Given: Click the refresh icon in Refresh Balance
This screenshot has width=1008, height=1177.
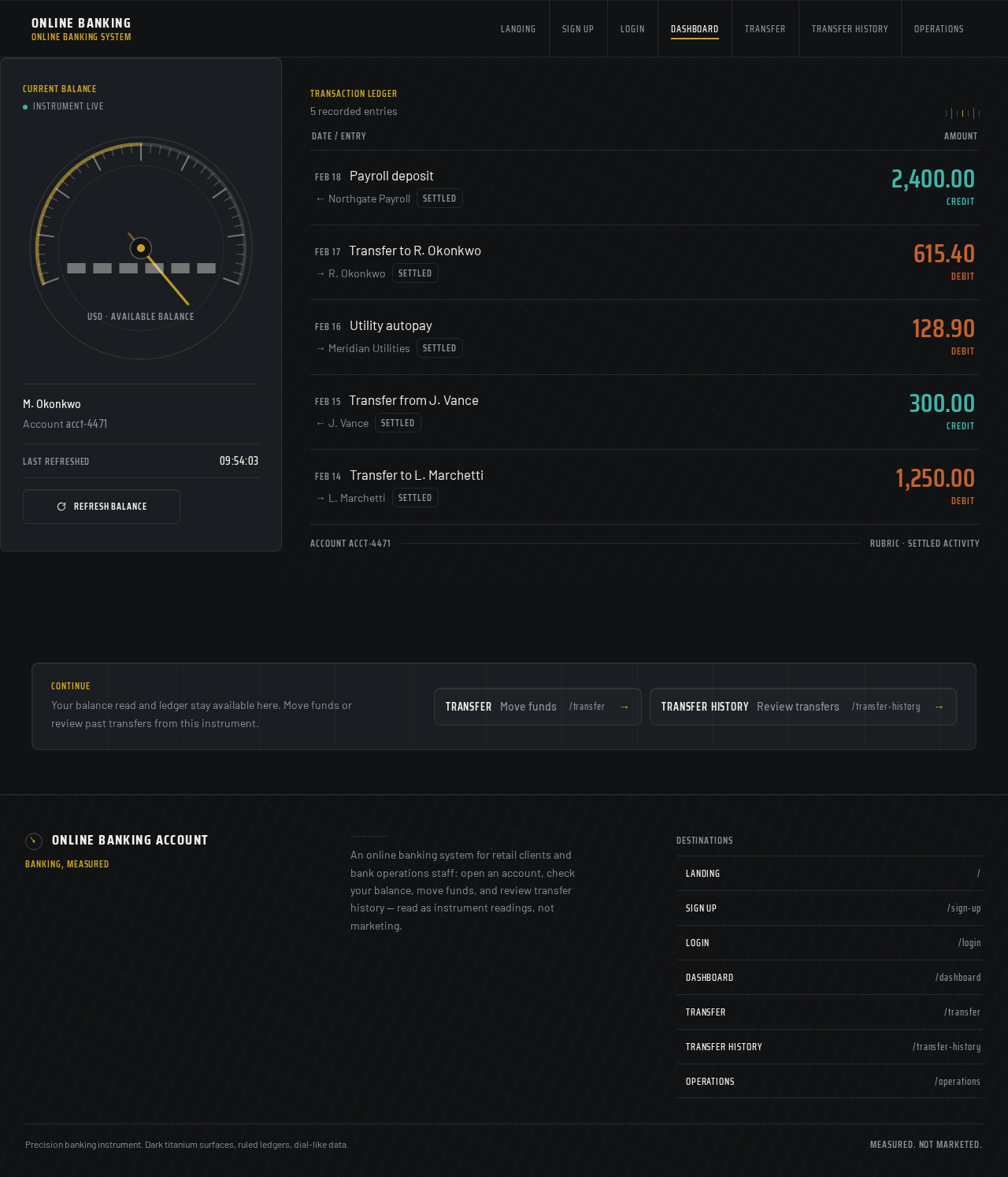Looking at the screenshot, I should (x=61, y=507).
